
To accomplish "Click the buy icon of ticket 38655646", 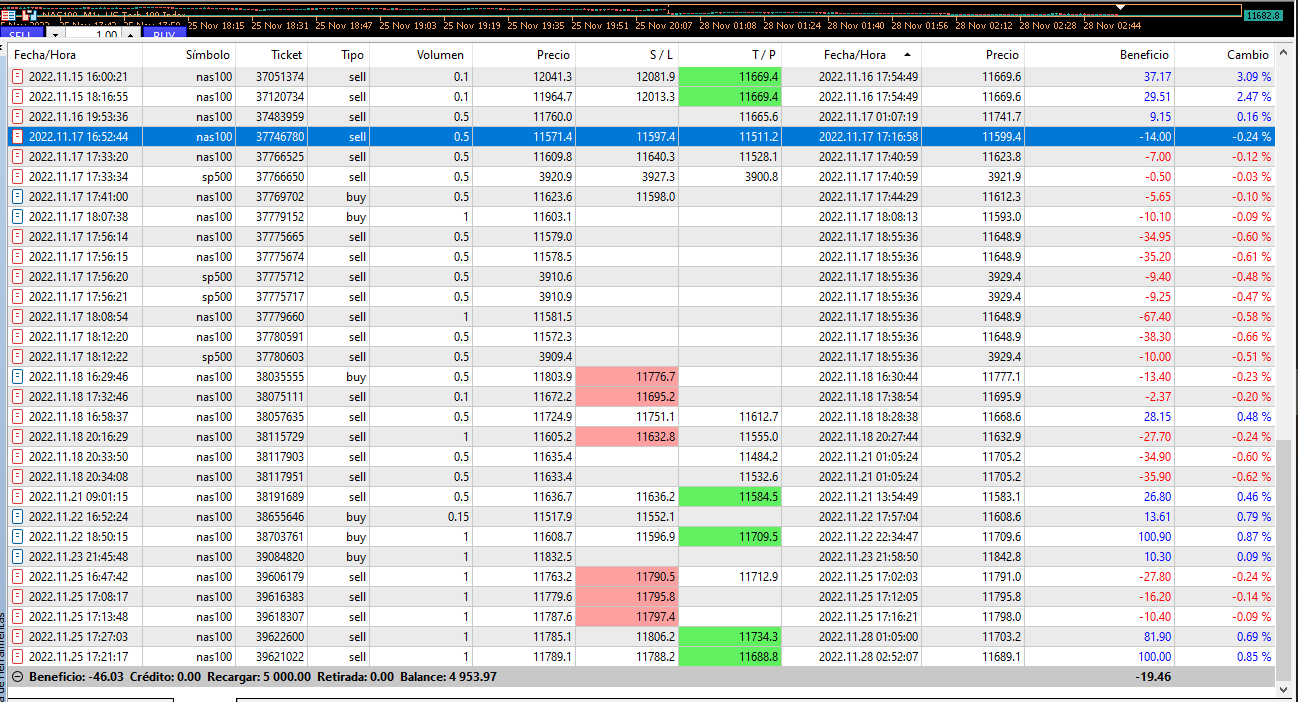I will (x=17, y=516).
